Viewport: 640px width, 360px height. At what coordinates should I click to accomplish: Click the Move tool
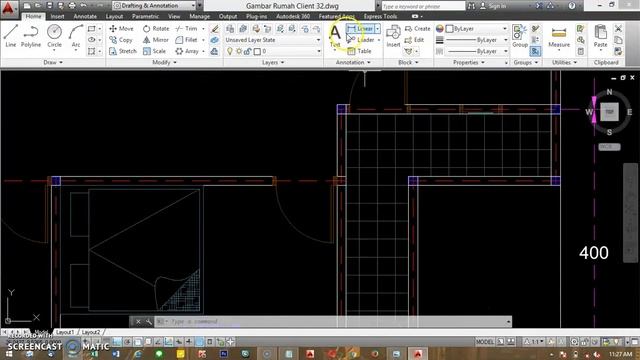121,29
